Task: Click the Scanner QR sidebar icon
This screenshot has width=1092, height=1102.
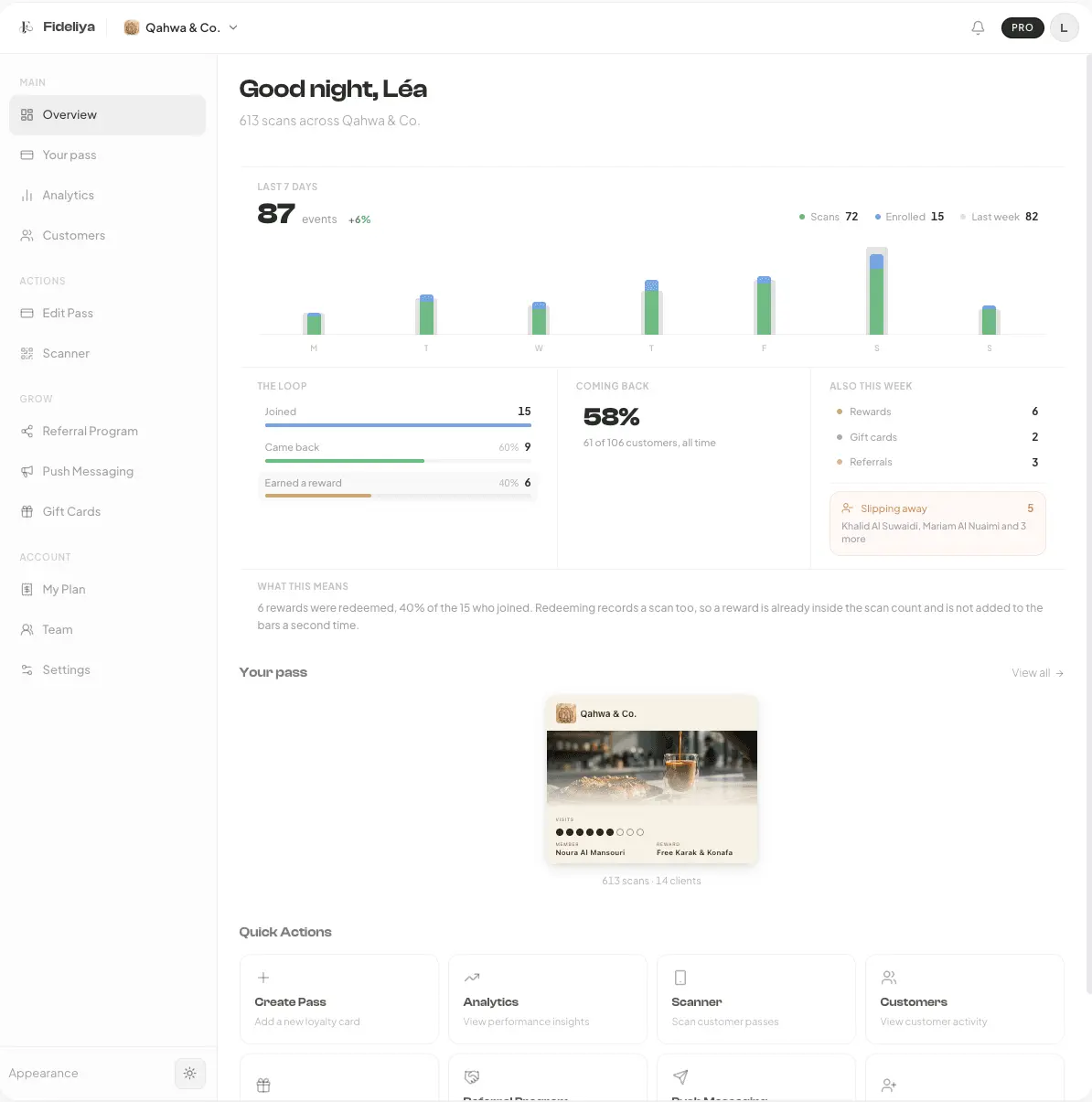Action: pyautogui.click(x=27, y=353)
